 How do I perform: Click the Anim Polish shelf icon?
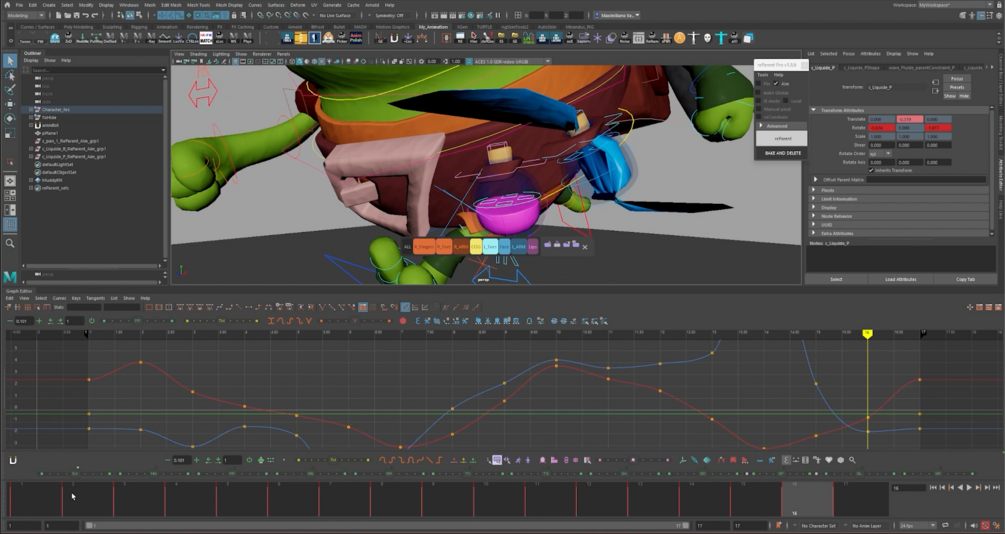356,38
